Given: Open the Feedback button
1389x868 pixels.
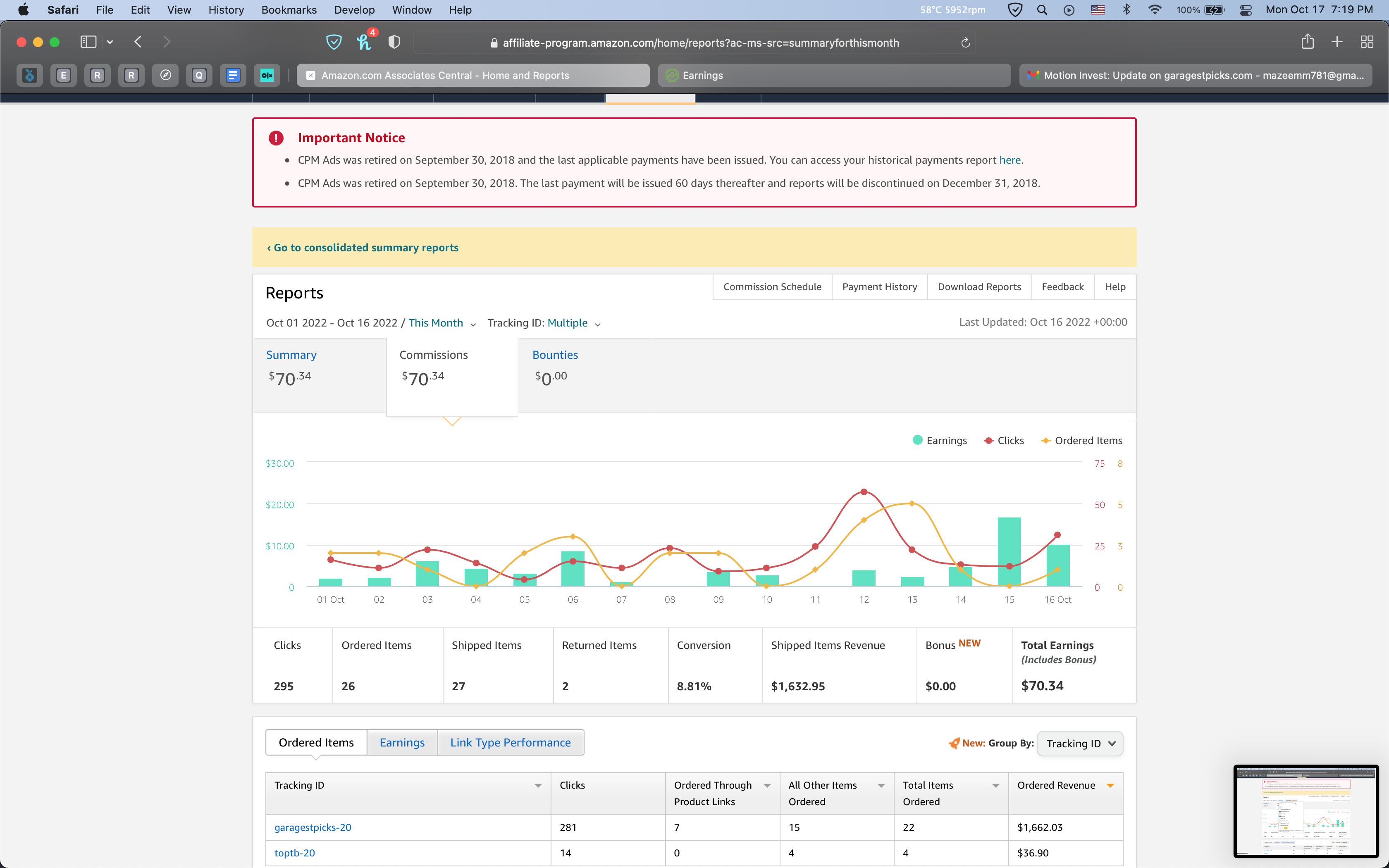Looking at the screenshot, I should click(x=1062, y=286).
